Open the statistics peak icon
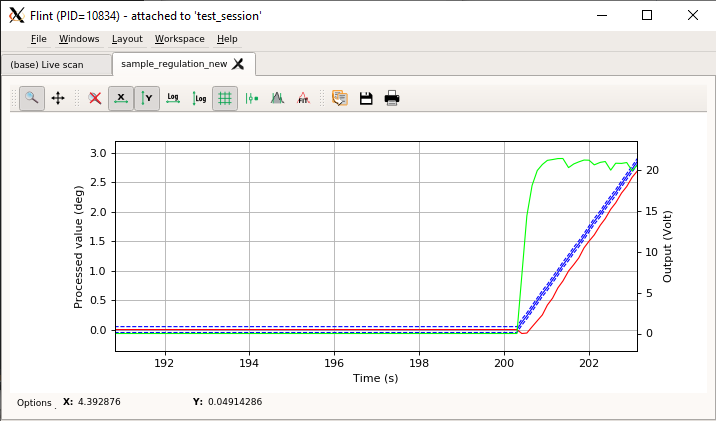This screenshot has width=717, height=422. point(277,98)
